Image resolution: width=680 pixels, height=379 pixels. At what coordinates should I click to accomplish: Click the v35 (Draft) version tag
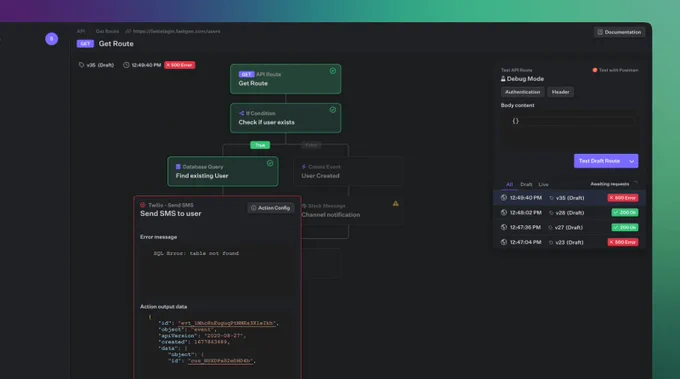[96, 65]
